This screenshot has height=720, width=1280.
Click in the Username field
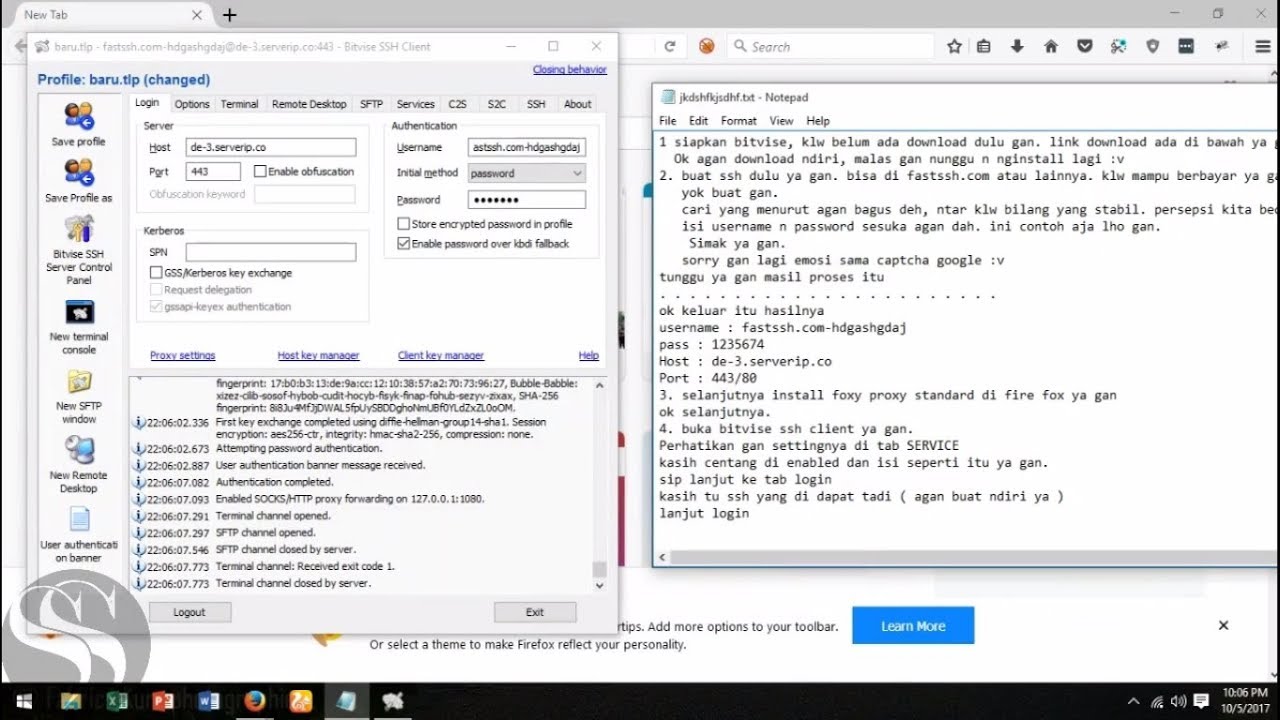coord(527,147)
